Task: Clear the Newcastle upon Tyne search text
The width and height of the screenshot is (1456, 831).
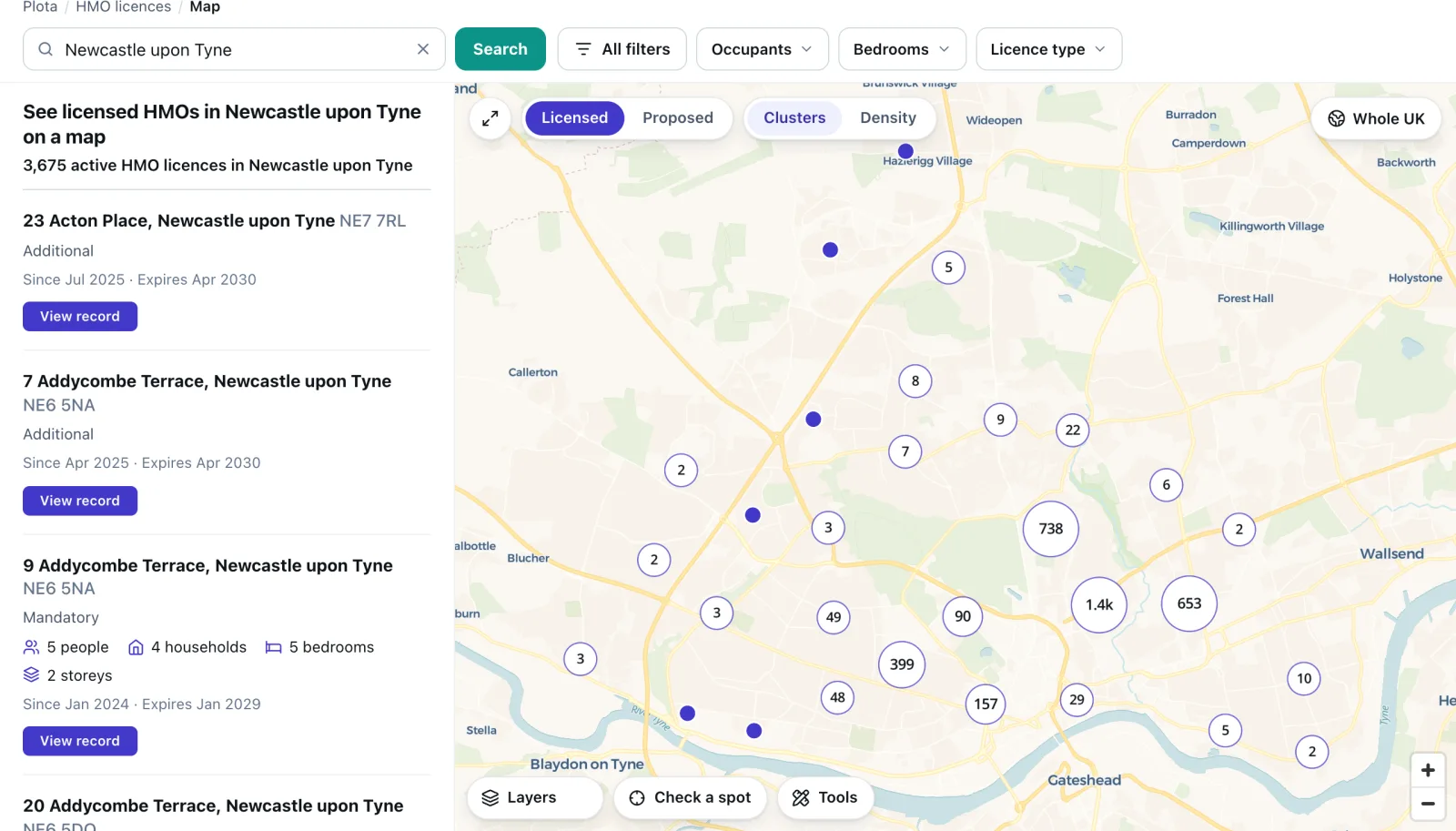Action: [423, 49]
